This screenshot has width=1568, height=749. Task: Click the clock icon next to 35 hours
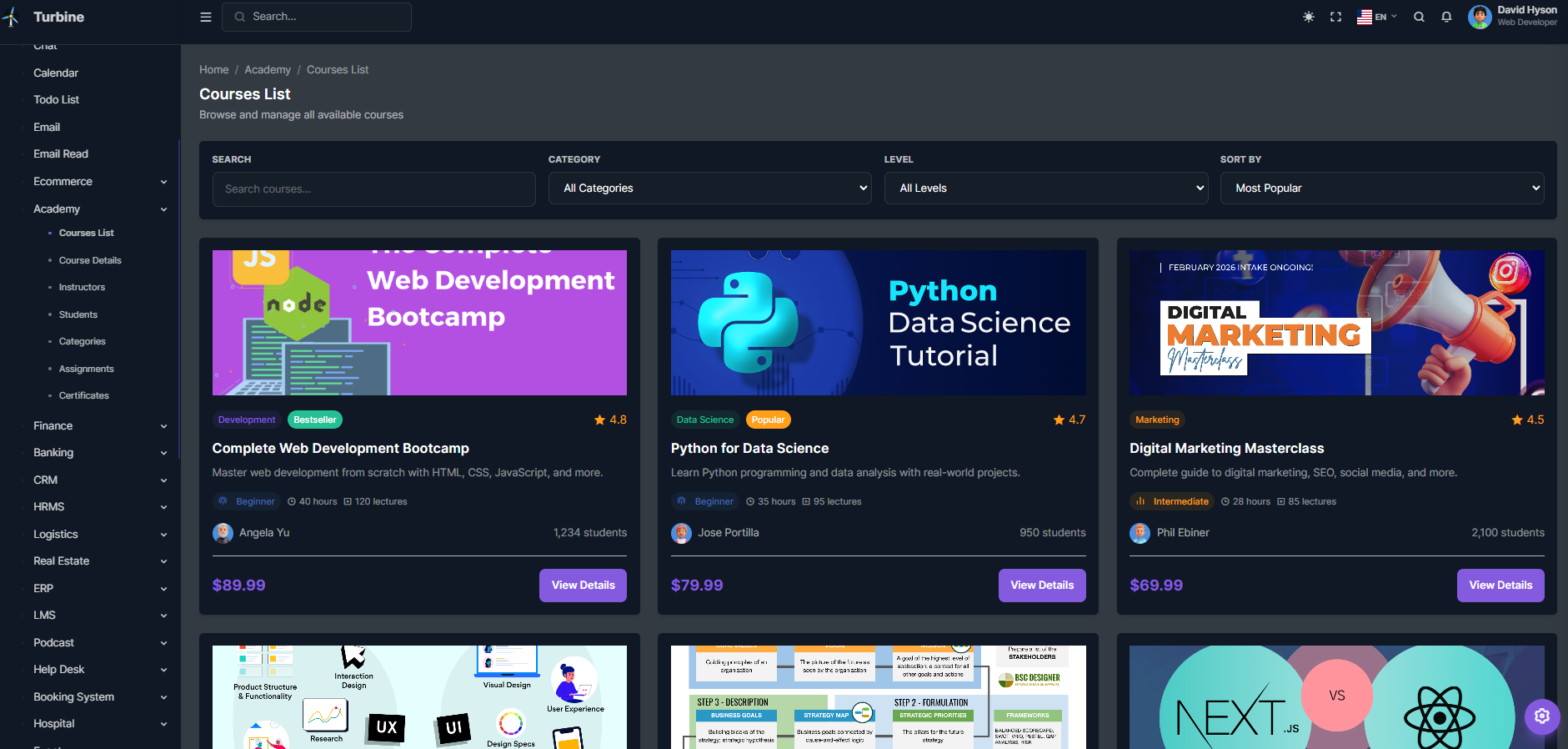(750, 501)
